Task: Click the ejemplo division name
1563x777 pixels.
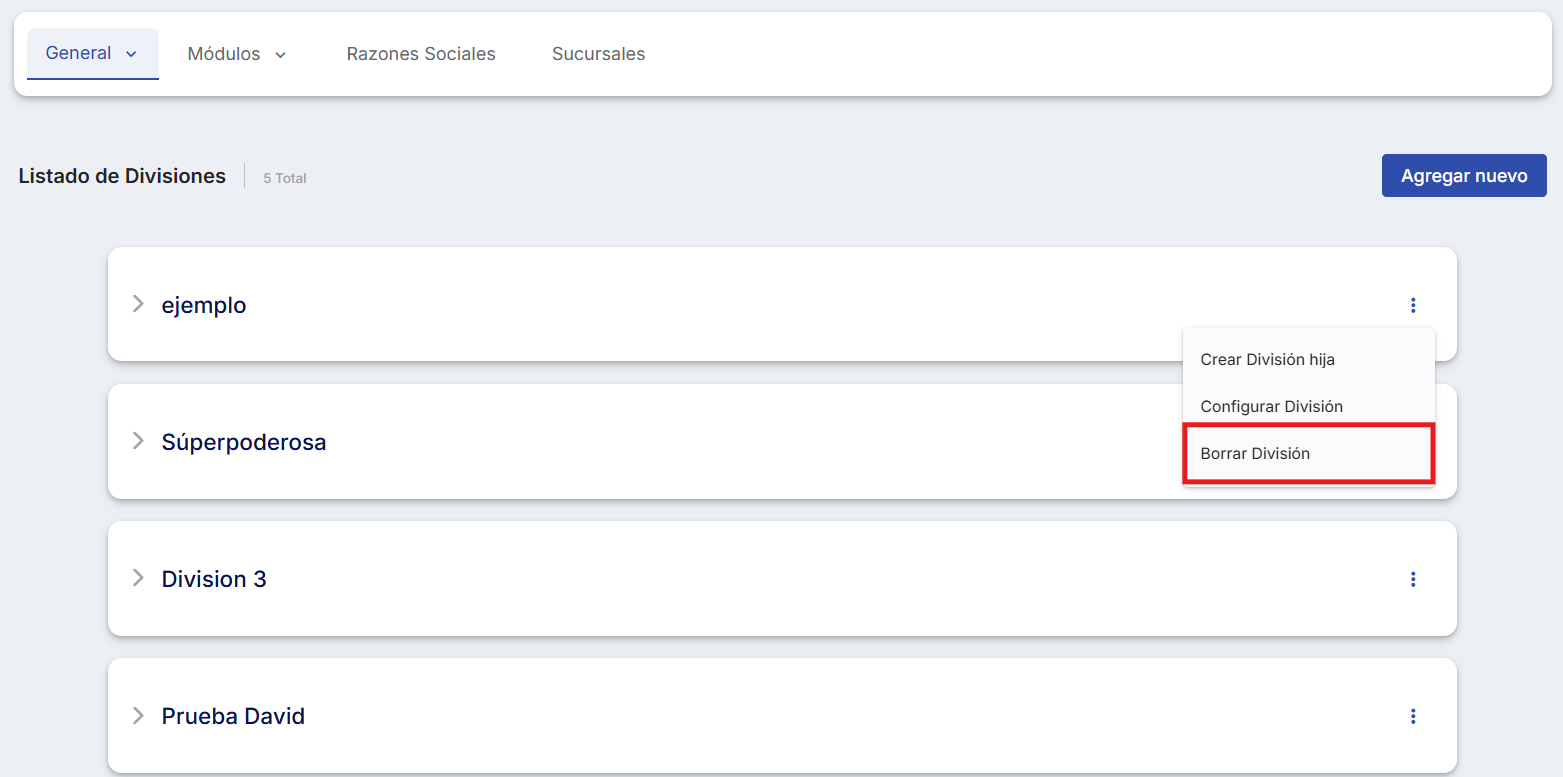Action: (x=204, y=305)
